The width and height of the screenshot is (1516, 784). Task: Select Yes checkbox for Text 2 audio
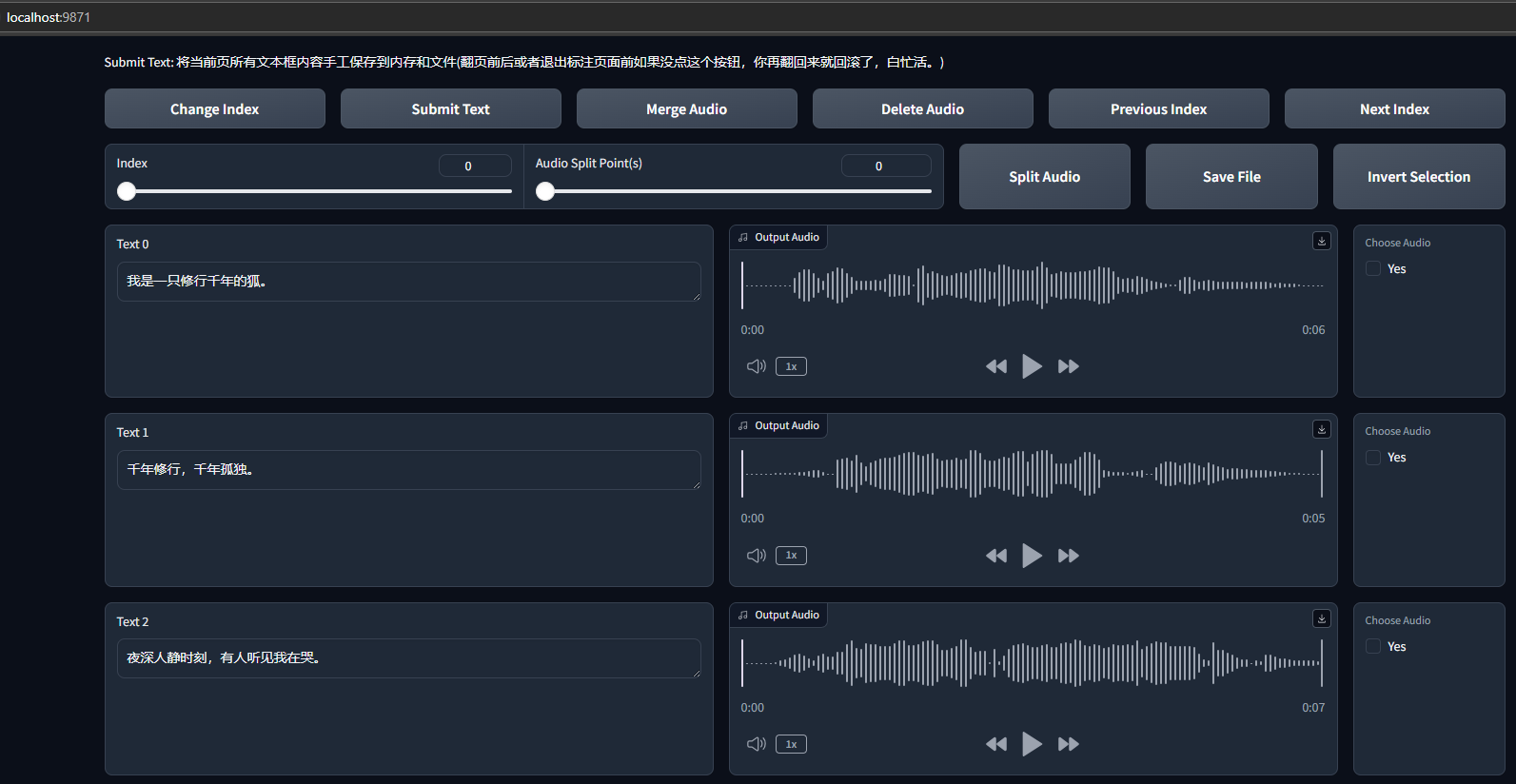tap(1373, 647)
